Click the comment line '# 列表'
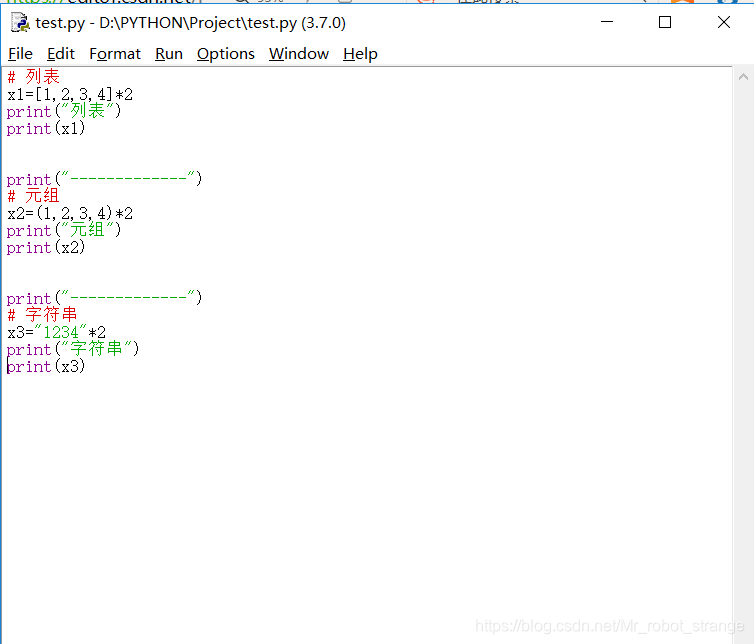The height and width of the screenshot is (644, 754). point(33,76)
